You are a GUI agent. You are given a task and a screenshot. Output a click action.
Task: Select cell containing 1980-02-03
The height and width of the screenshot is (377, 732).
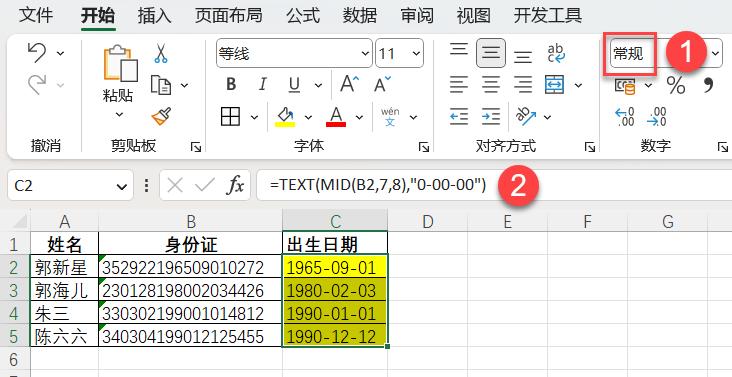(335, 290)
